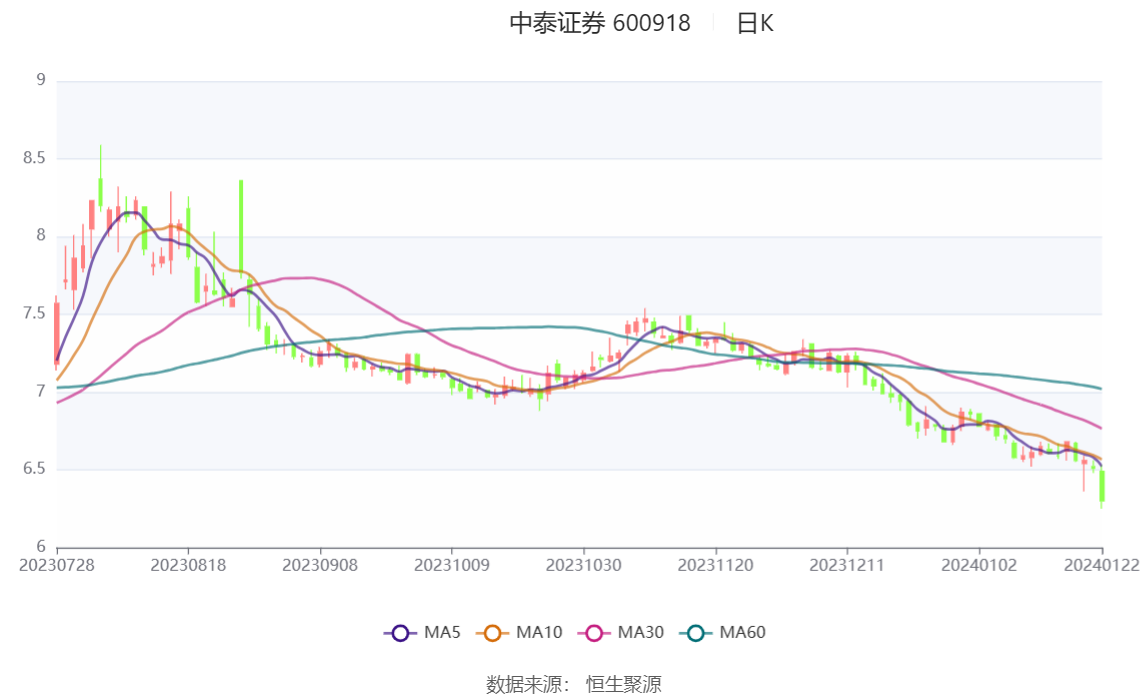Click the 20231030 date axis label
The image size is (1148, 699).
[x=584, y=566]
